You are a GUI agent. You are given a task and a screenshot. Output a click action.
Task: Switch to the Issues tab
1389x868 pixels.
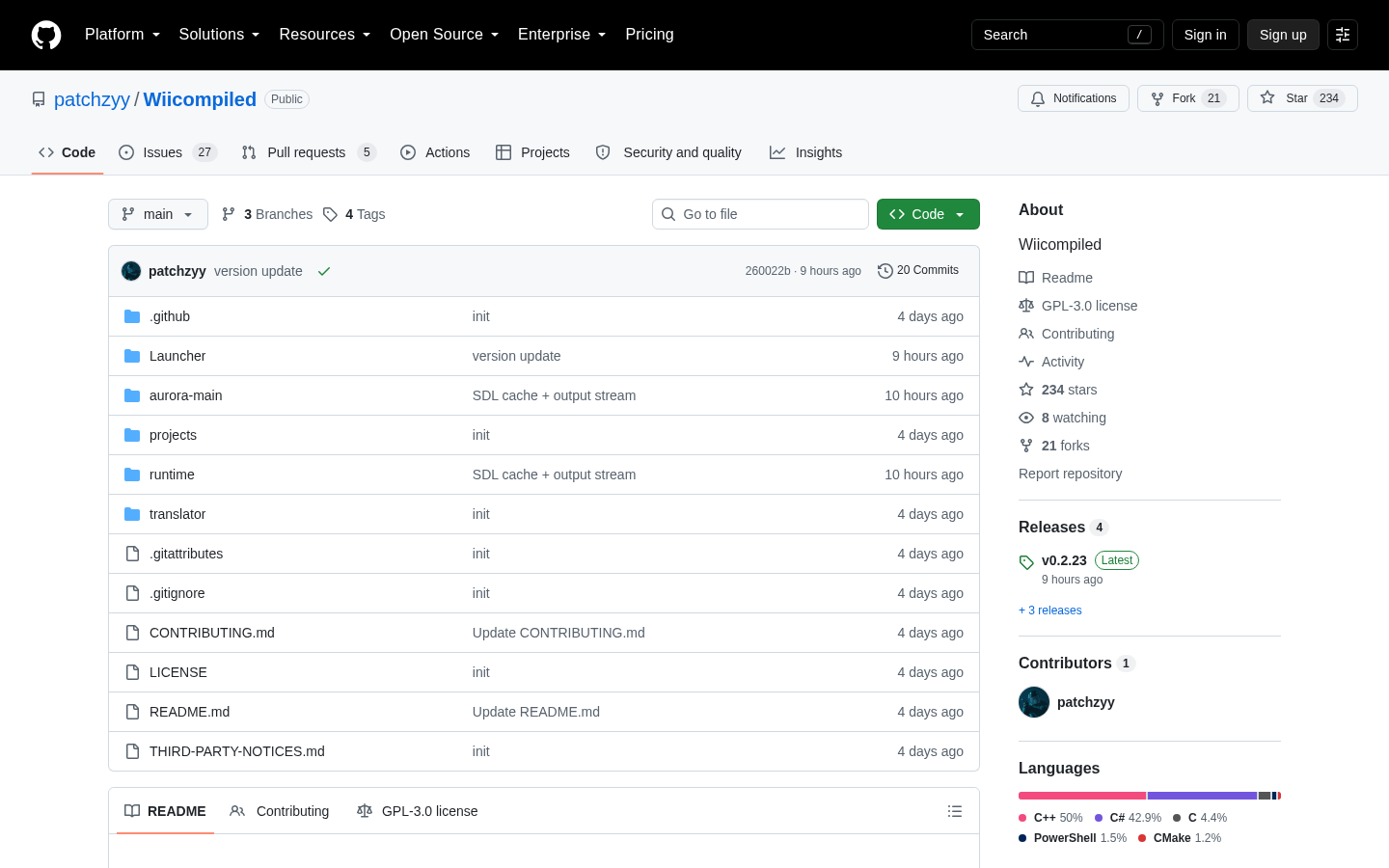(168, 152)
